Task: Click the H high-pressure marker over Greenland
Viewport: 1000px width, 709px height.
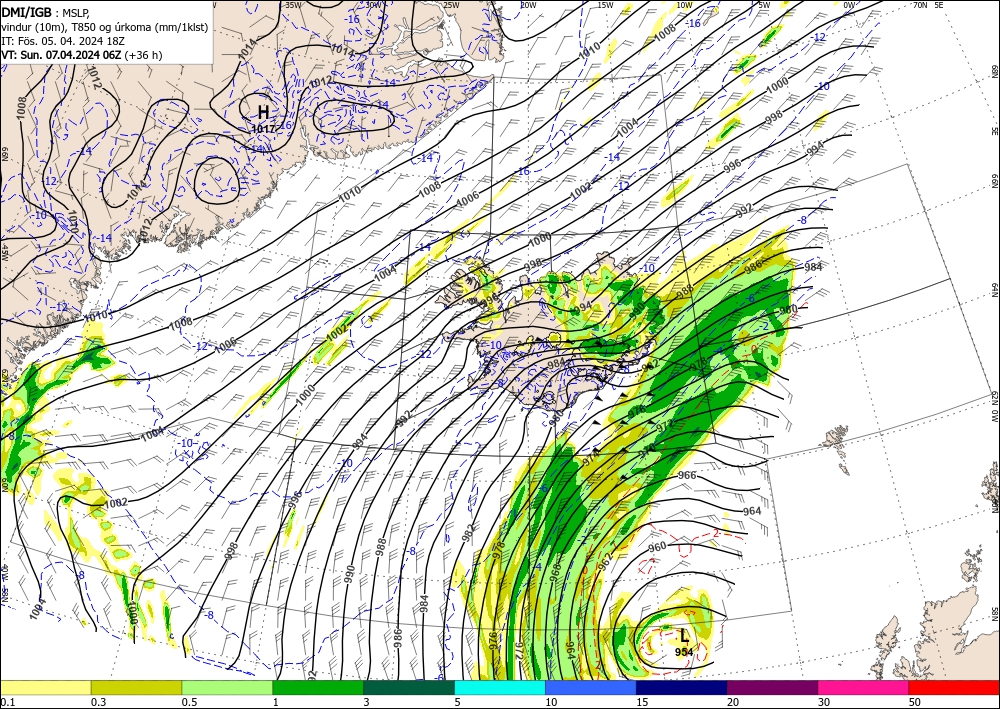Action: [x=263, y=112]
